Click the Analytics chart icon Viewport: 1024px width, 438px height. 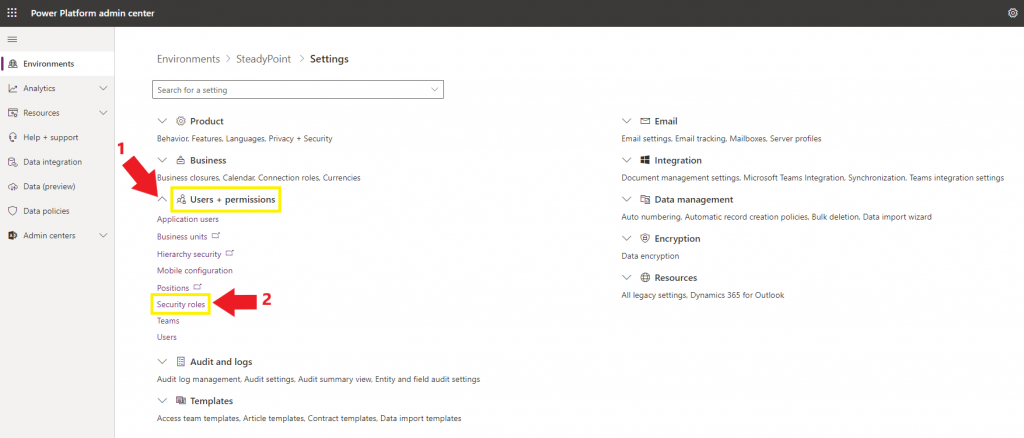coord(12,88)
